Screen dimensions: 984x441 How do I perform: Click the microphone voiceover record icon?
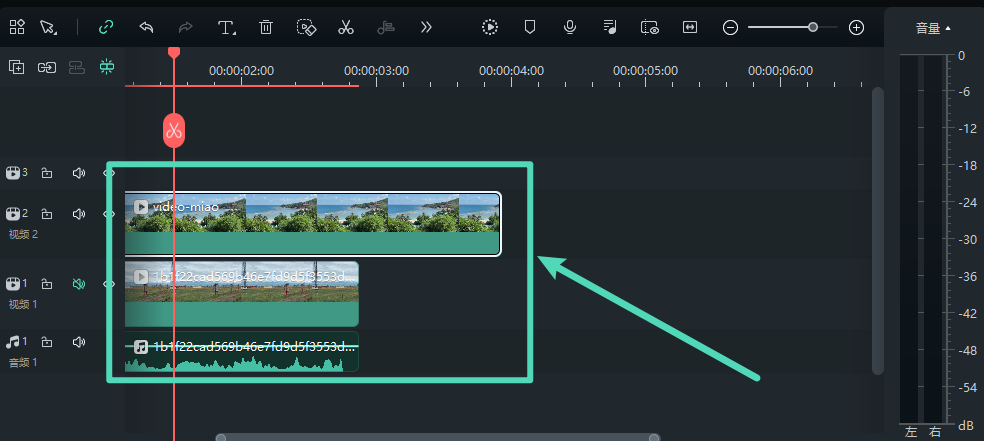570,27
